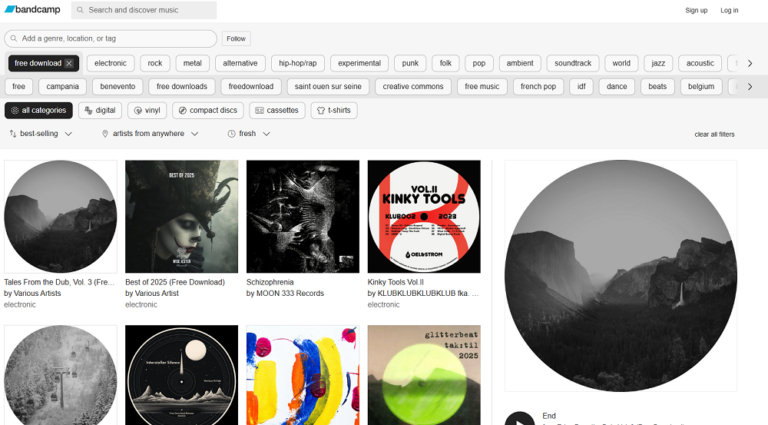Select the rock genre tag
The image size is (768, 425).
[155, 63]
